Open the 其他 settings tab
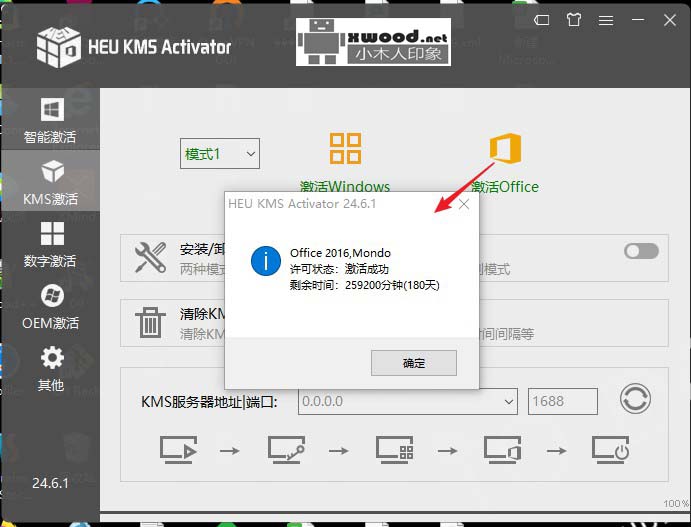 tap(50, 368)
